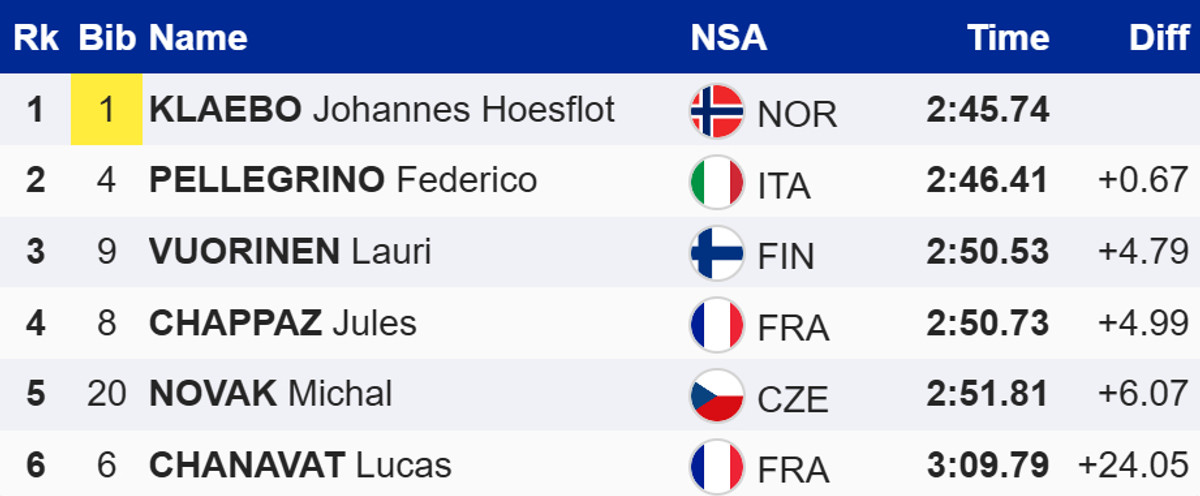Open PELLEGRINO Federico athlete link
The image size is (1200, 496).
pyautogui.click(x=343, y=180)
